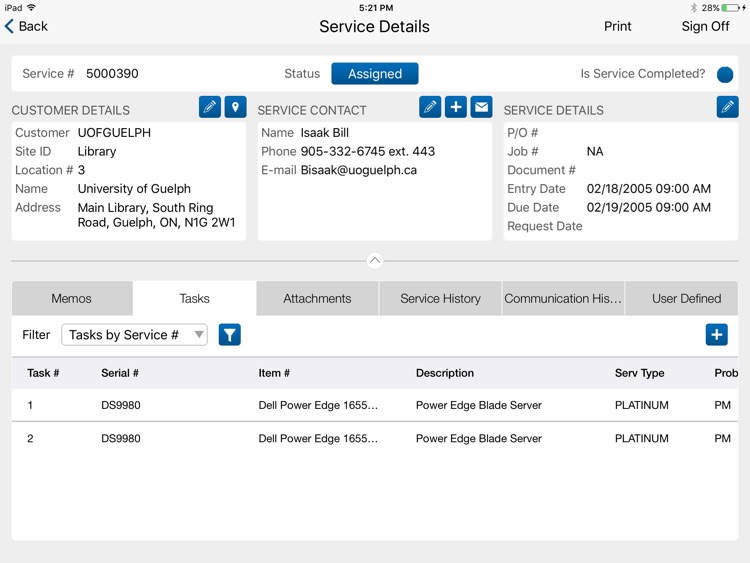Viewport: 750px width, 563px height.
Task: Sort by Serial # column header
Action: (120, 373)
